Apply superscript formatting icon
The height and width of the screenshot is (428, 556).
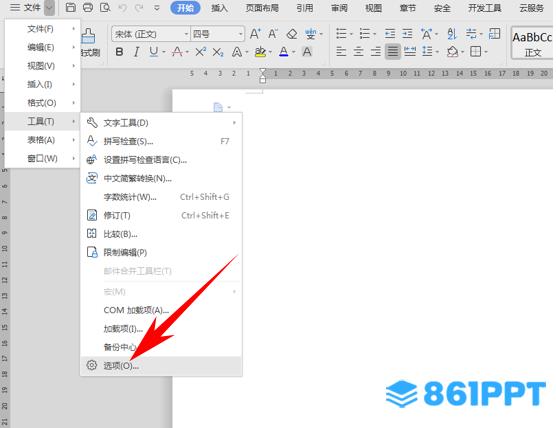[200, 52]
